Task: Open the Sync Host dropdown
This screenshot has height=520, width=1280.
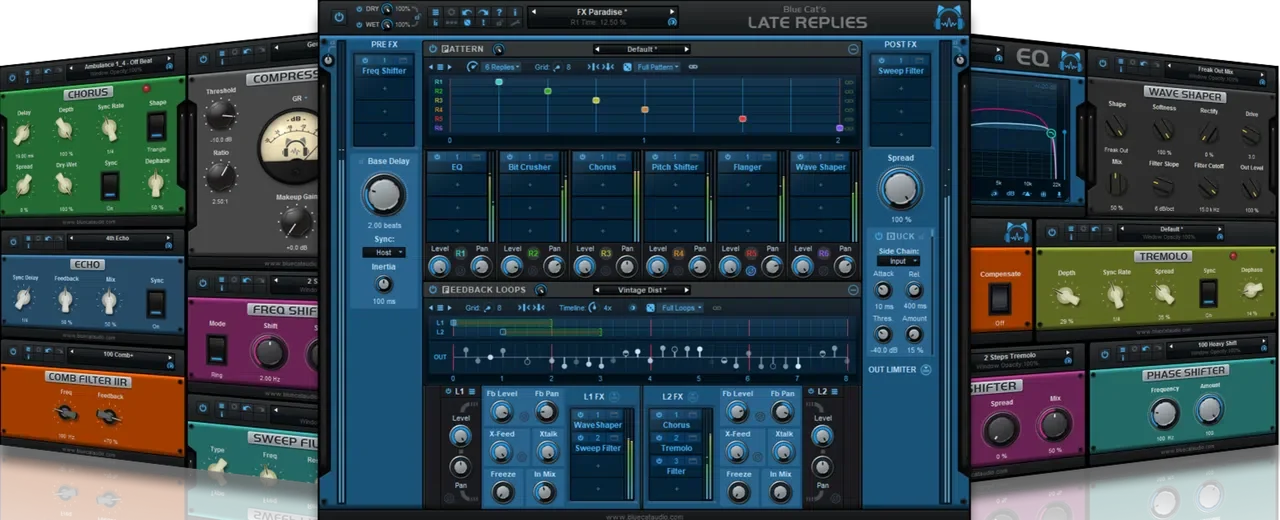Action: [x=384, y=253]
